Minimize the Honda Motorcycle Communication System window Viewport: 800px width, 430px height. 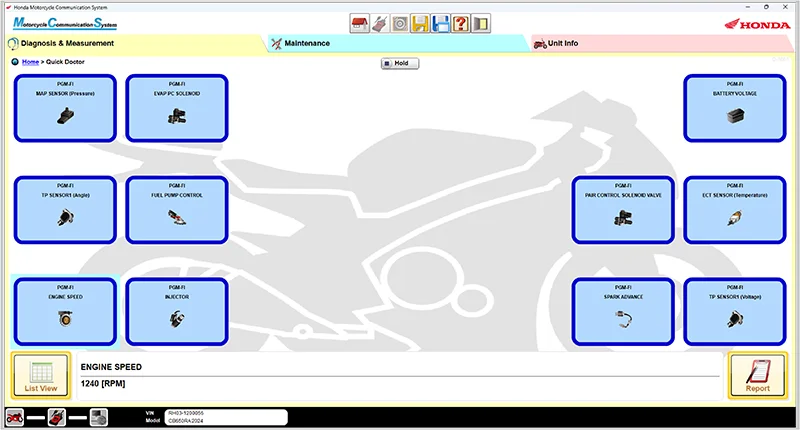tap(748, 7)
